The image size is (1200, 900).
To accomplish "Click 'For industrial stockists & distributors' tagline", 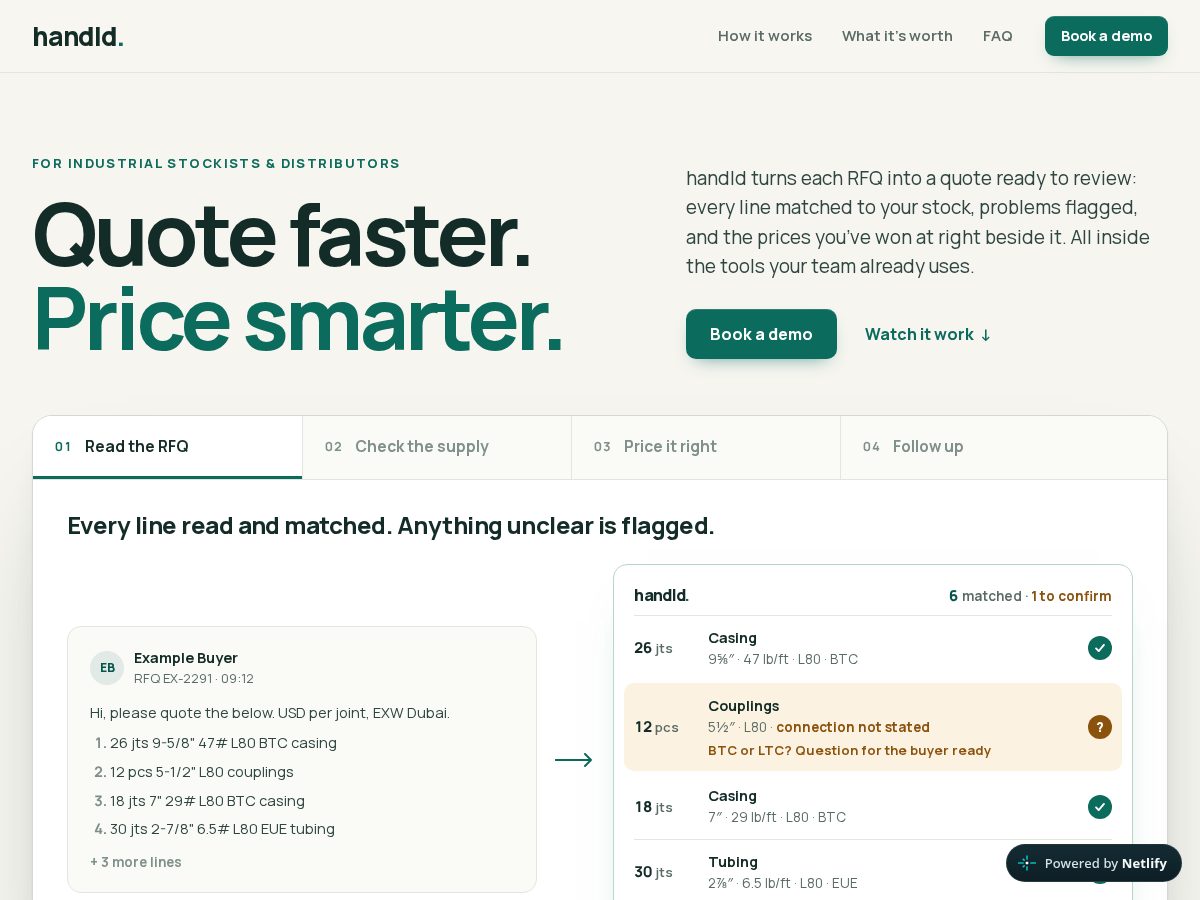I will click(x=216, y=163).
